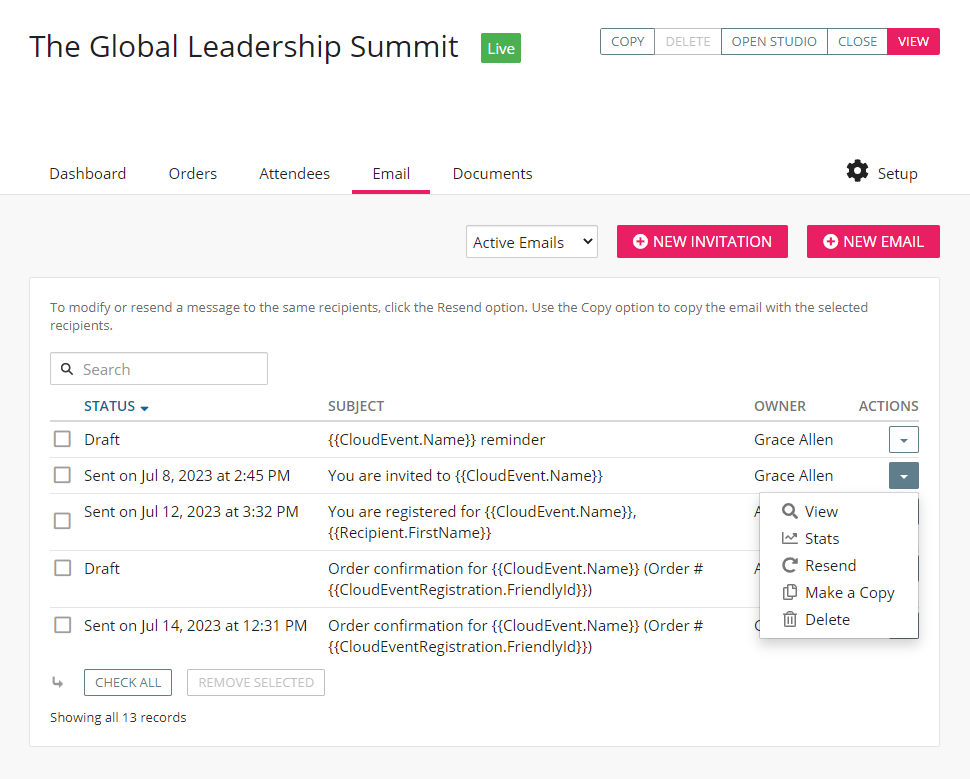Click the Make a Copy icon
This screenshot has height=779, width=970.
790,592
